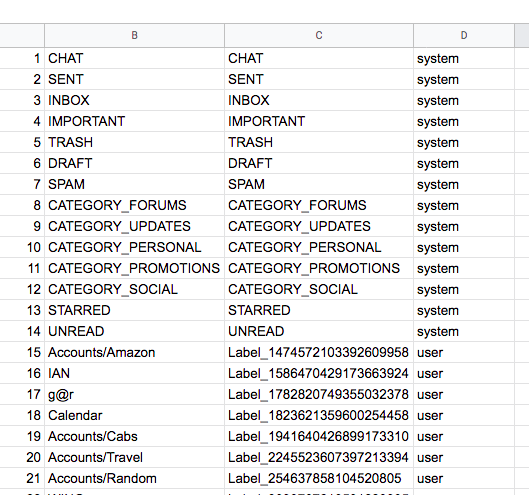Select CATEGORY_PROMOTIONS in column C
Image resolution: width=529 pixels, height=495 pixels.
click(x=319, y=268)
